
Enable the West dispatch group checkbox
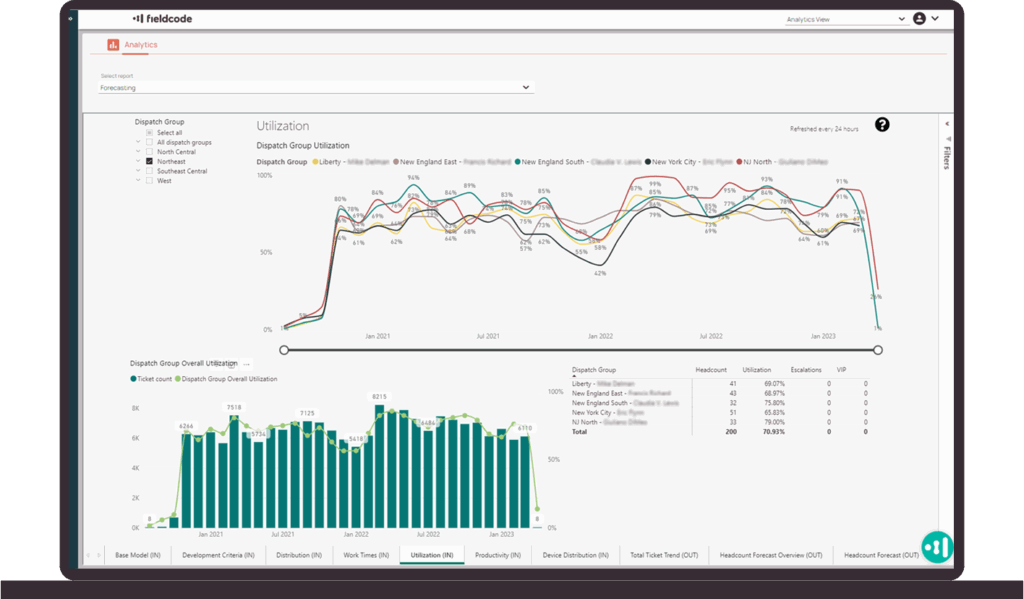[150, 181]
